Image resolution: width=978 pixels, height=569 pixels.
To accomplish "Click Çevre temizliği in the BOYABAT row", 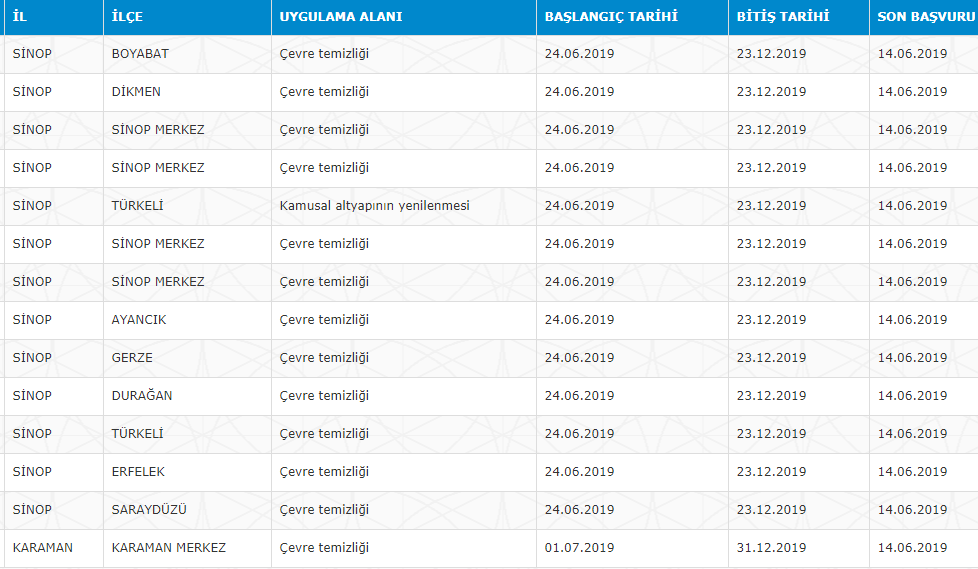I will [324, 54].
